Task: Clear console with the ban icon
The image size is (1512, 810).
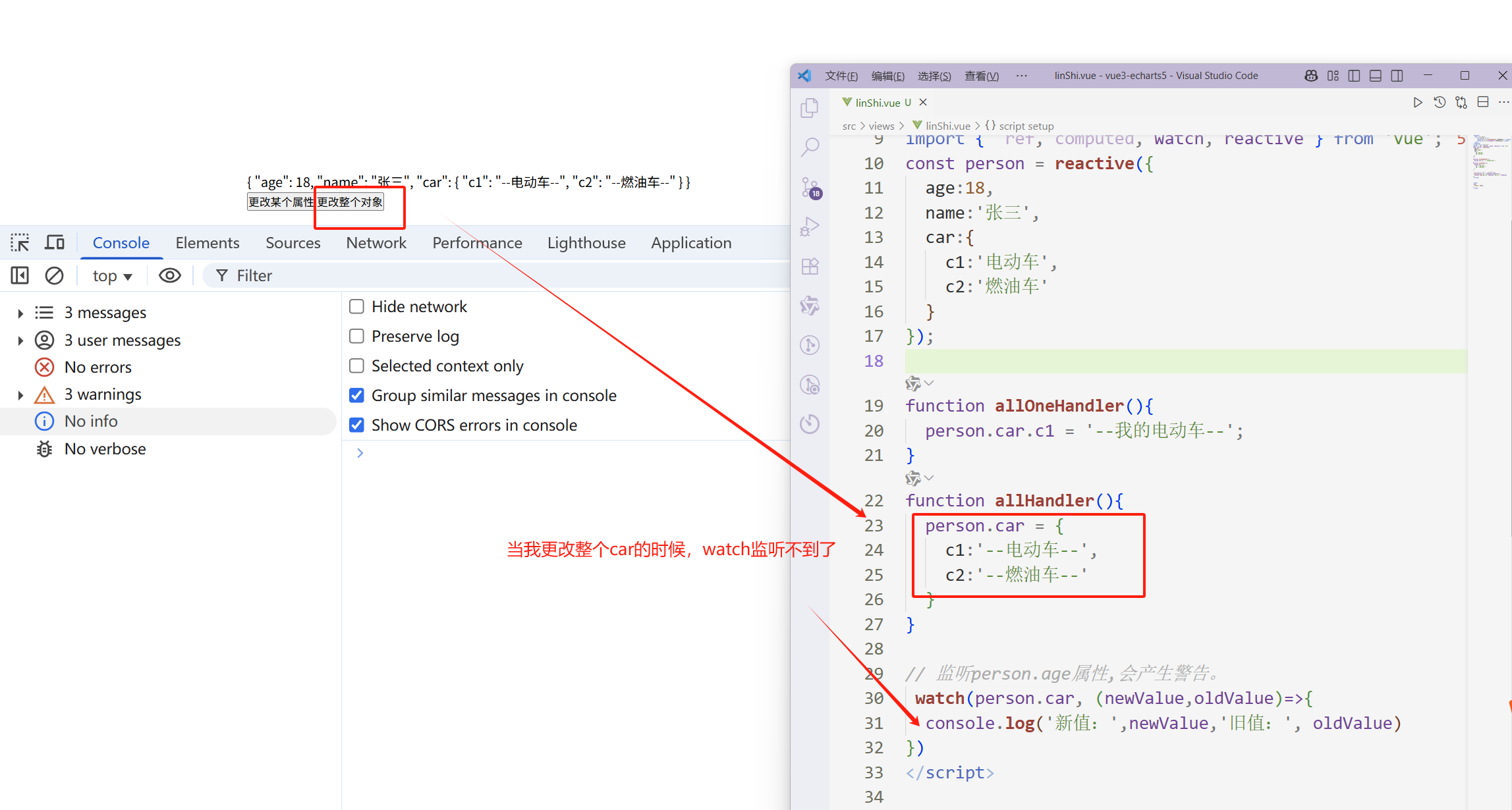Action: click(54, 275)
